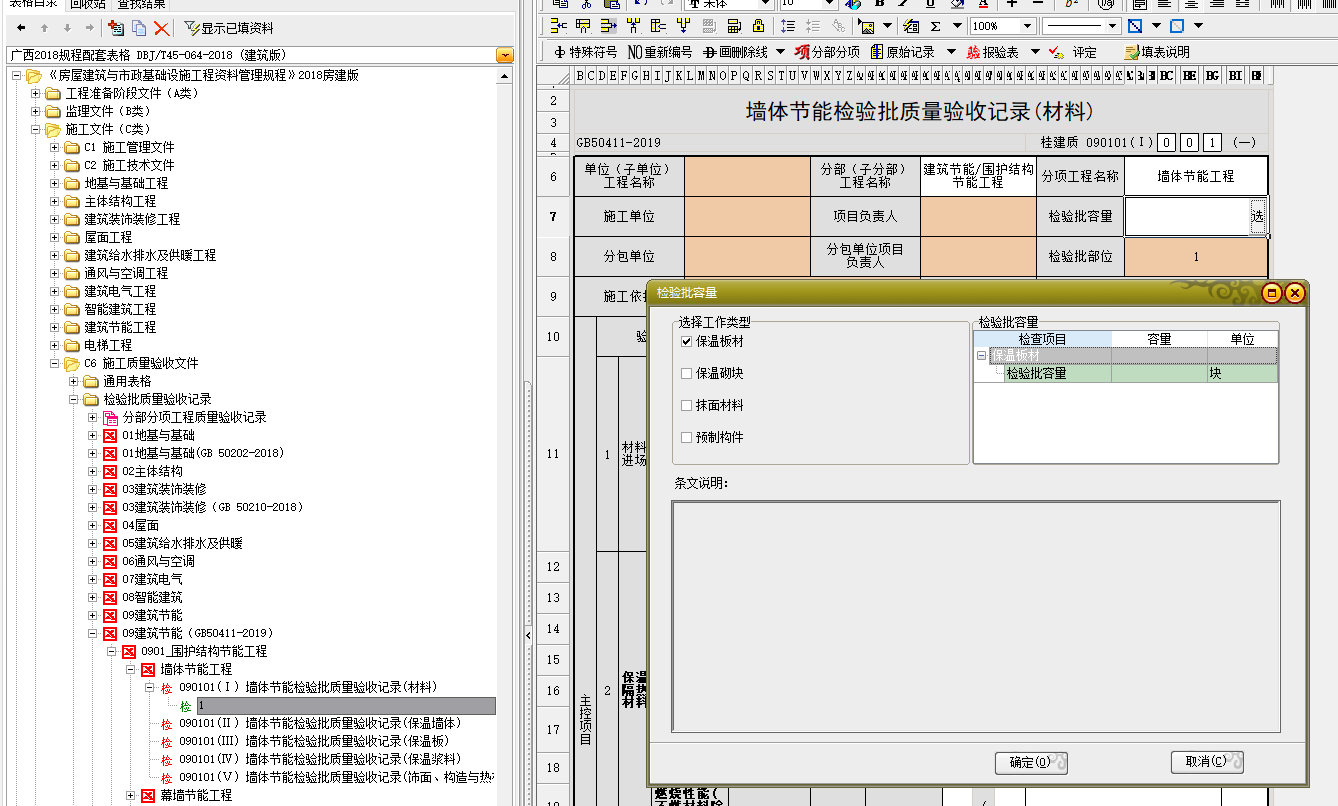The width and height of the screenshot is (1338, 806).
Task: Click 填表说明 instructions button
Action: (x=1157, y=52)
